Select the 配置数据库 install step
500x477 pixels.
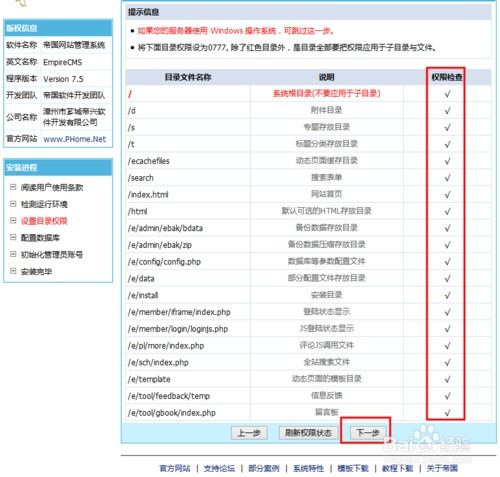[x=40, y=238]
